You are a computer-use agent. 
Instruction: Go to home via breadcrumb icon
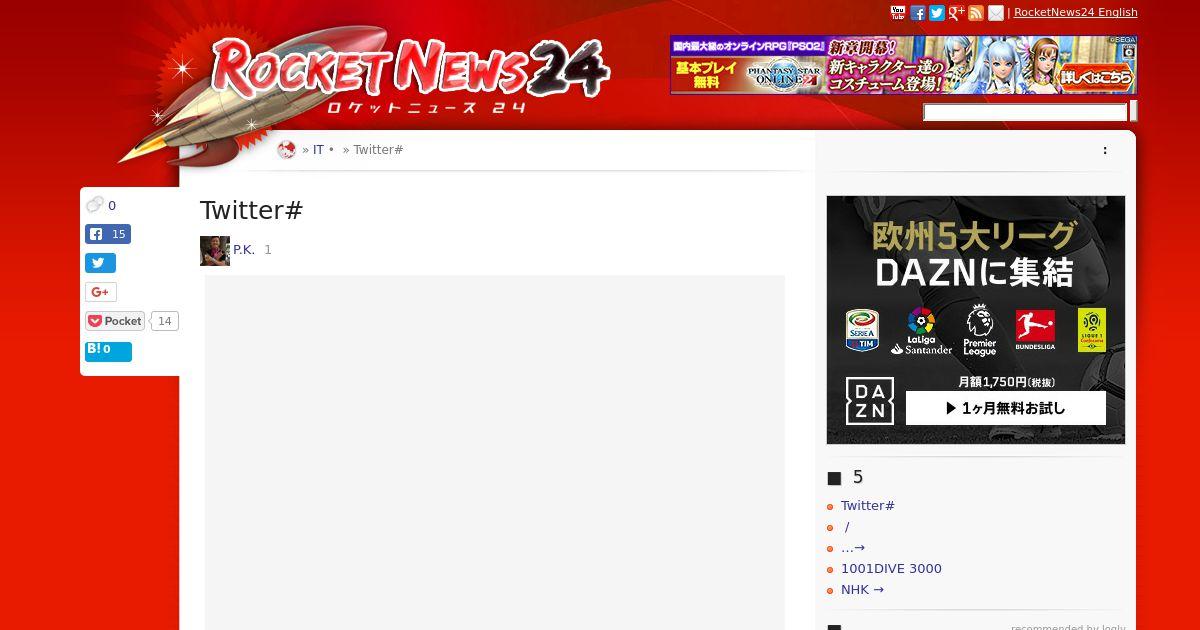tap(287, 150)
